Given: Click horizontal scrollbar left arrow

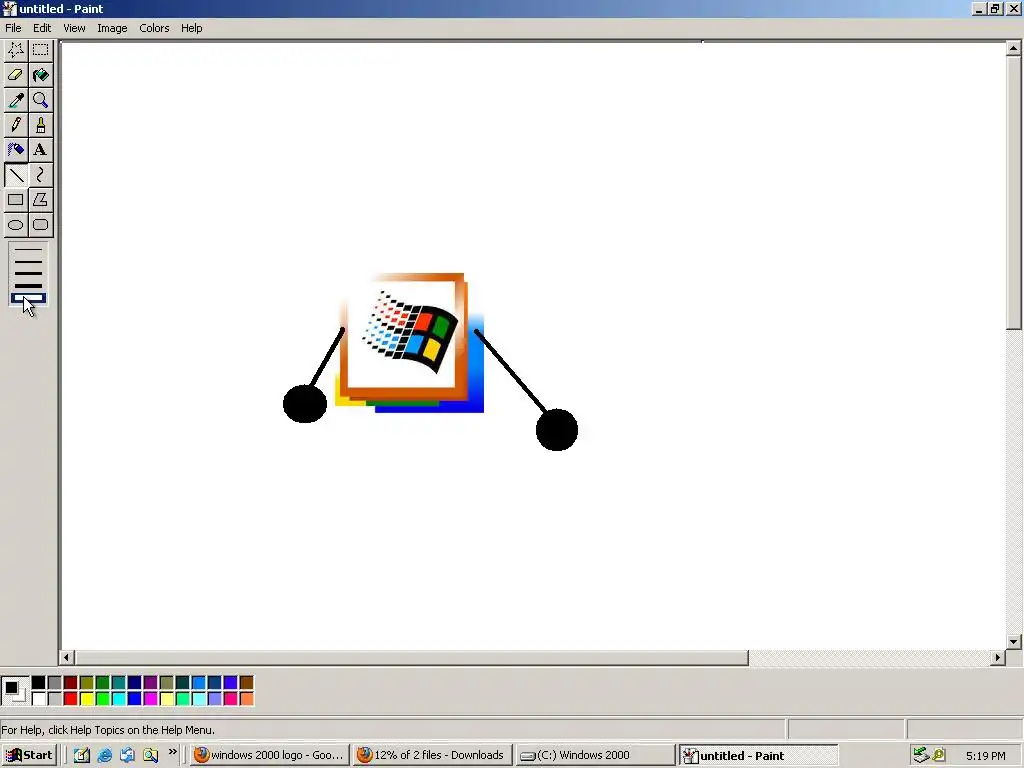Looking at the screenshot, I should 67,658.
